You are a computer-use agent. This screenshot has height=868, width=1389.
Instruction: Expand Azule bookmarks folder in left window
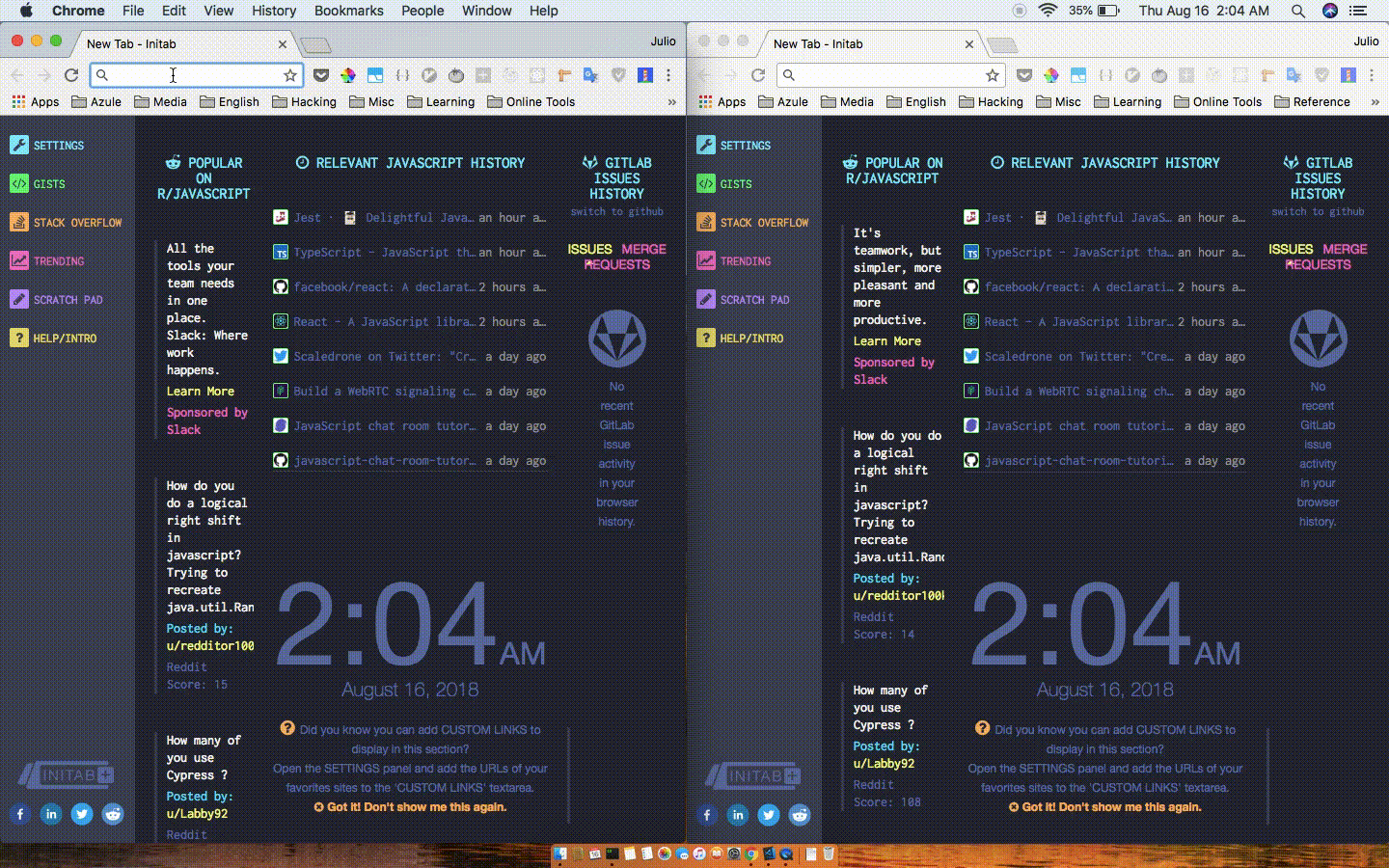(96, 102)
